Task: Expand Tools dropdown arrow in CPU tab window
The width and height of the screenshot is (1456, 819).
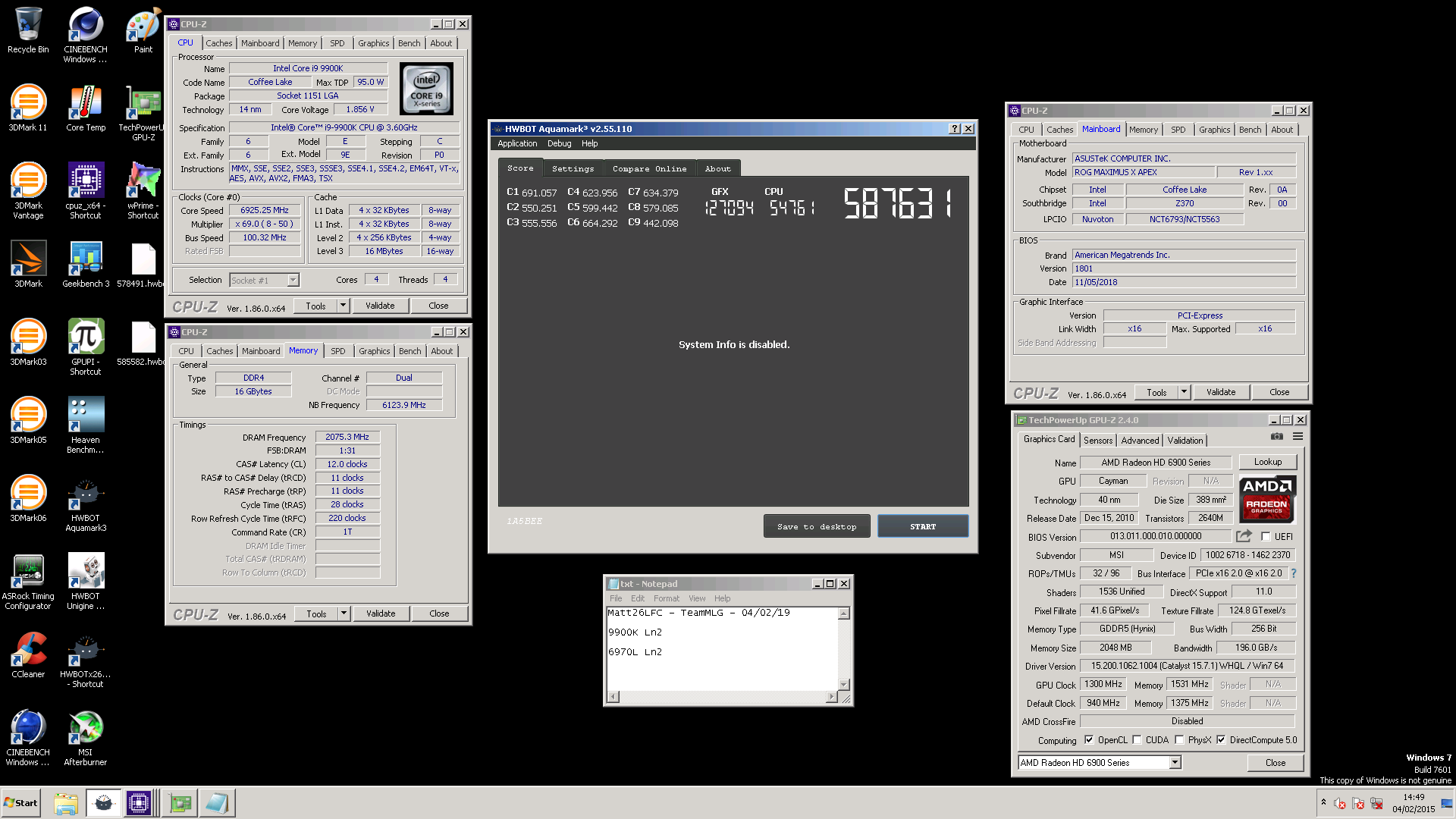Action: 343,306
